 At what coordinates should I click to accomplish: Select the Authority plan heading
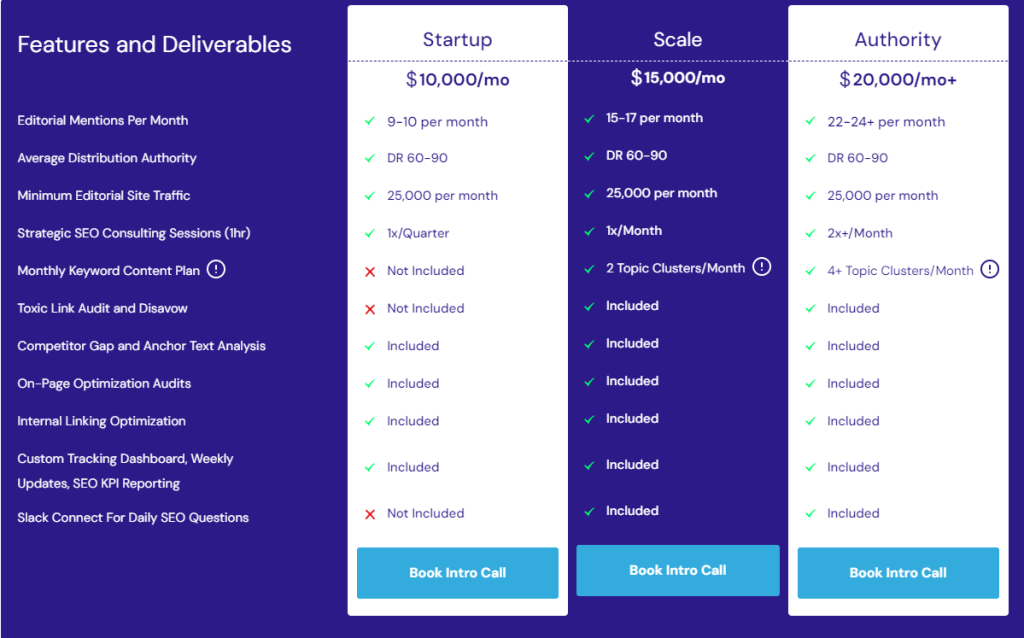897,40
